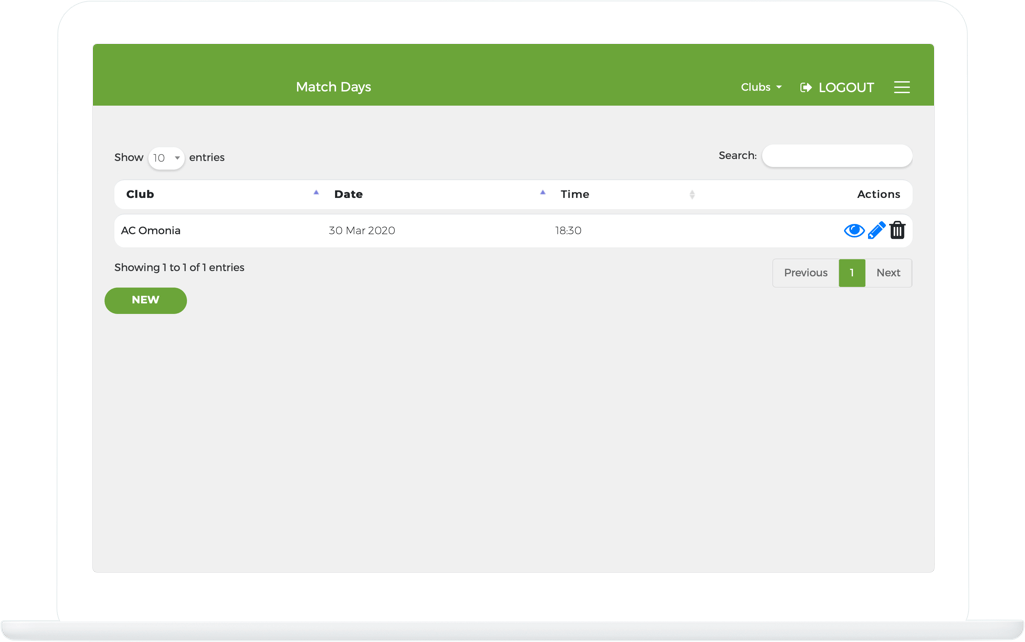Select the 30 Mar 2020 date cell
Screen dimensions: 1025x642
pos(361,231)
